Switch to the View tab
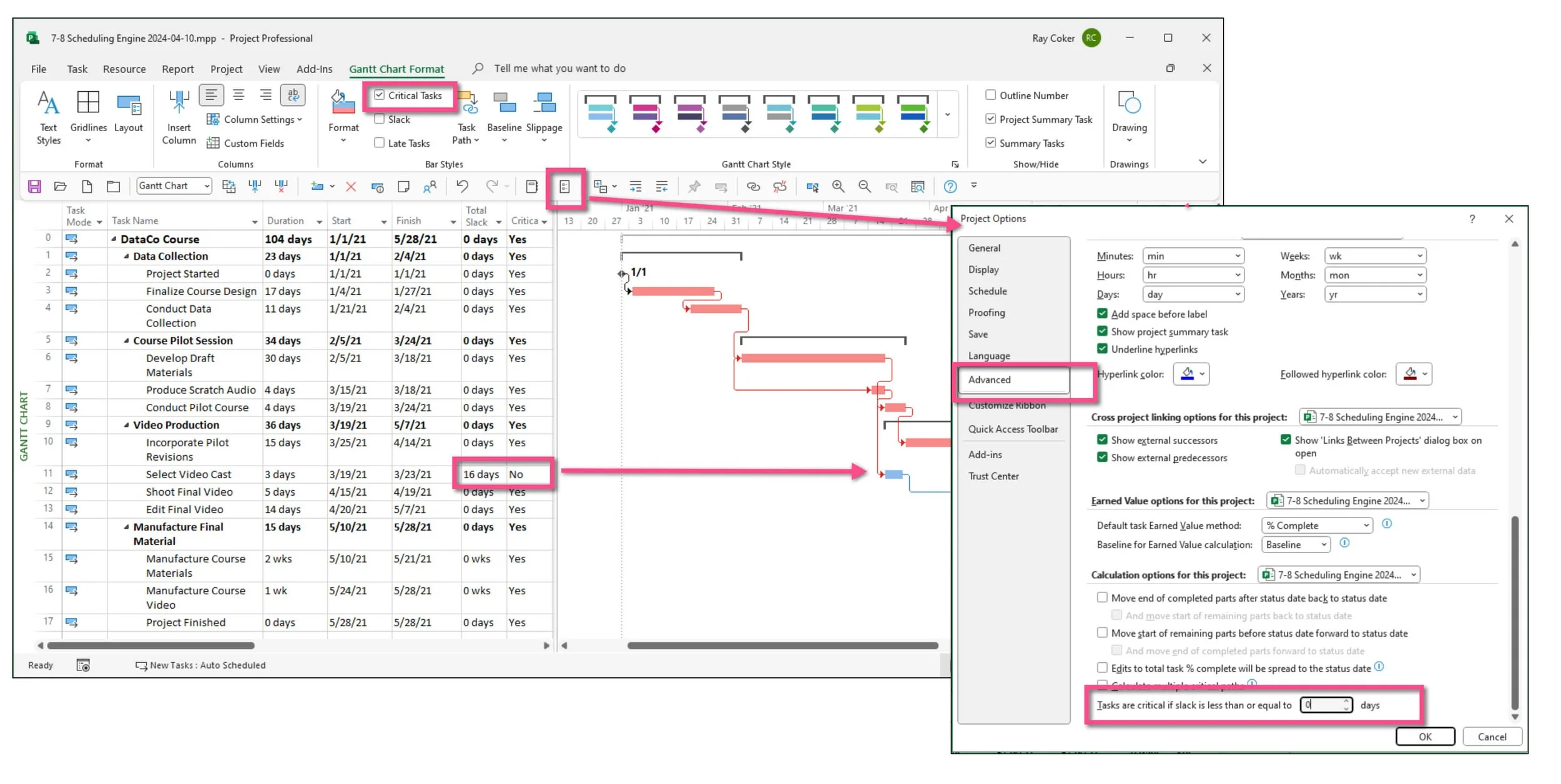 (x=269, y=69)
